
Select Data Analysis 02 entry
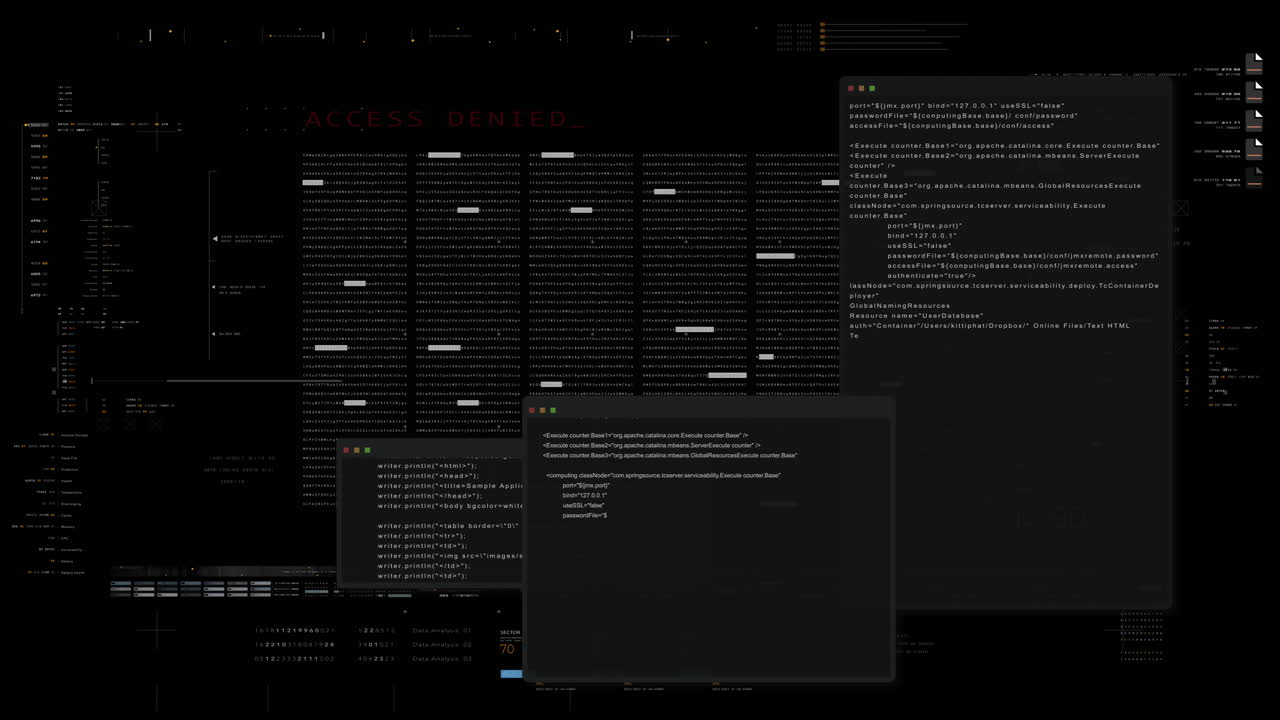(441, 645)
